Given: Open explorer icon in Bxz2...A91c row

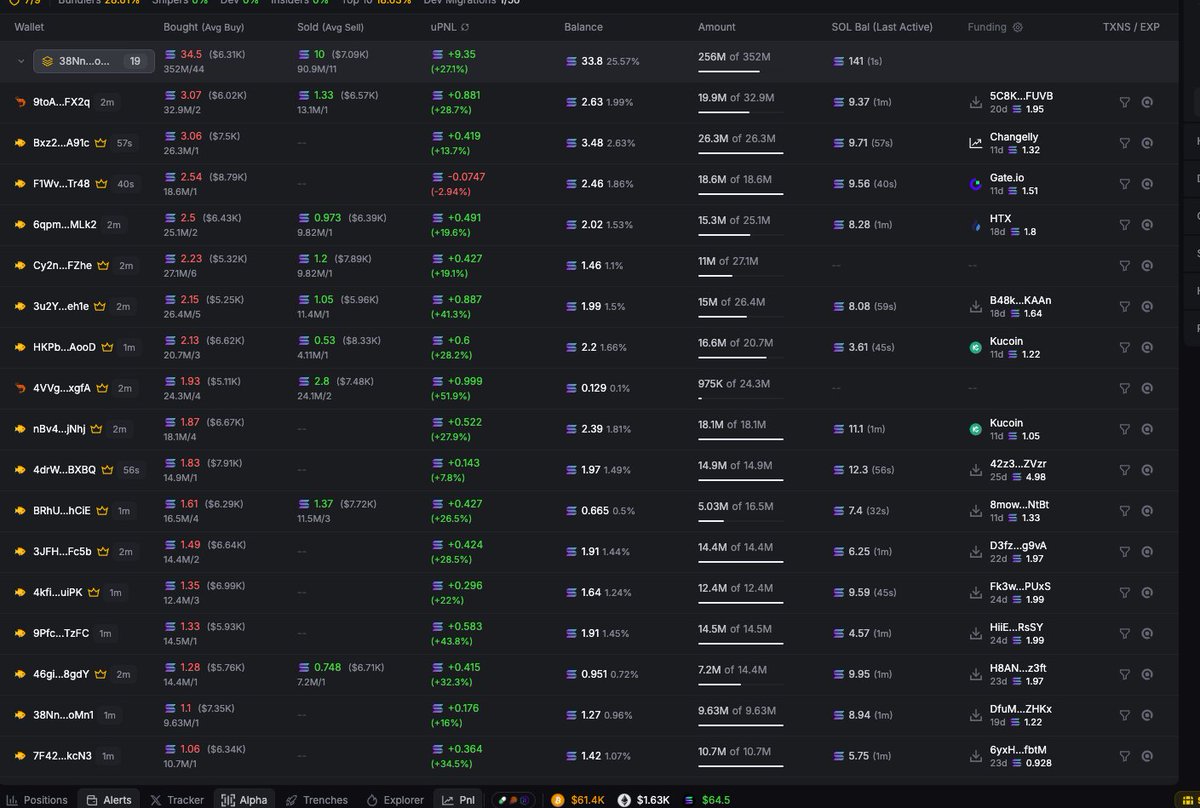Looking at the screenshot, I should pyautogui.click(x=1147, y=143).
